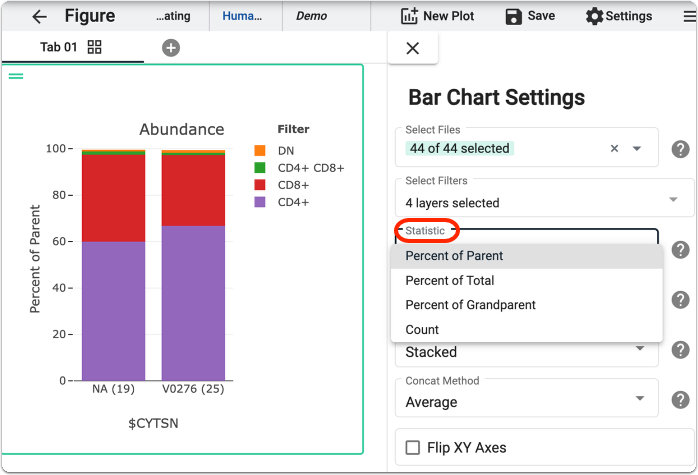Image resolution: width=698 pixels, height=475 pixels.
Task: Click the 44 of 44 selected chip
Action: pyautogui.click(x=459, y=148)
